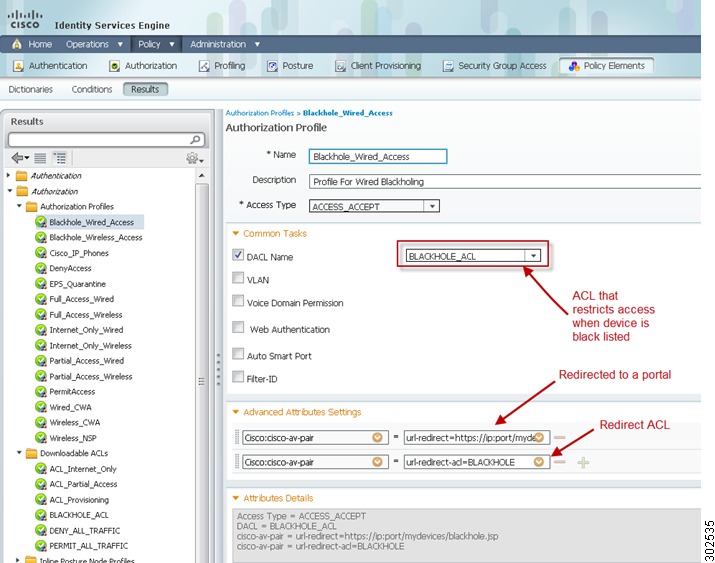The height and width of the screenshot is (563, 715).
Task: Switch to the Dictionaries tab
Action: pyautogui.click(x=31, y=89)
